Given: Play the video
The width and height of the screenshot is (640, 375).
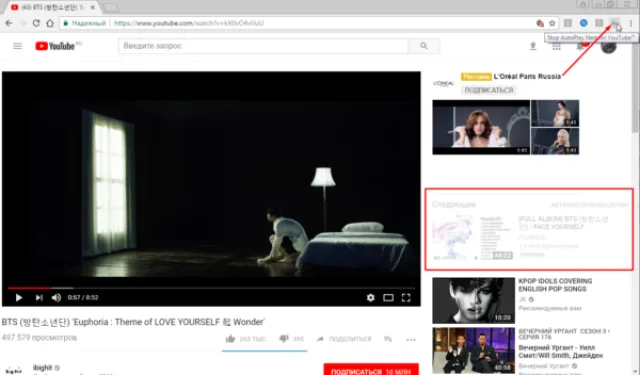Looking at the screenshot, I should 19,297.
